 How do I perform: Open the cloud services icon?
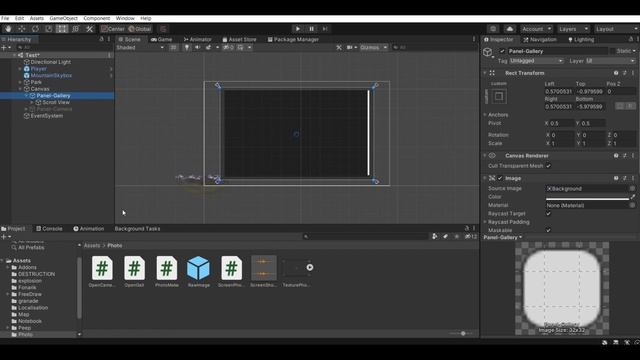(510, 29)
